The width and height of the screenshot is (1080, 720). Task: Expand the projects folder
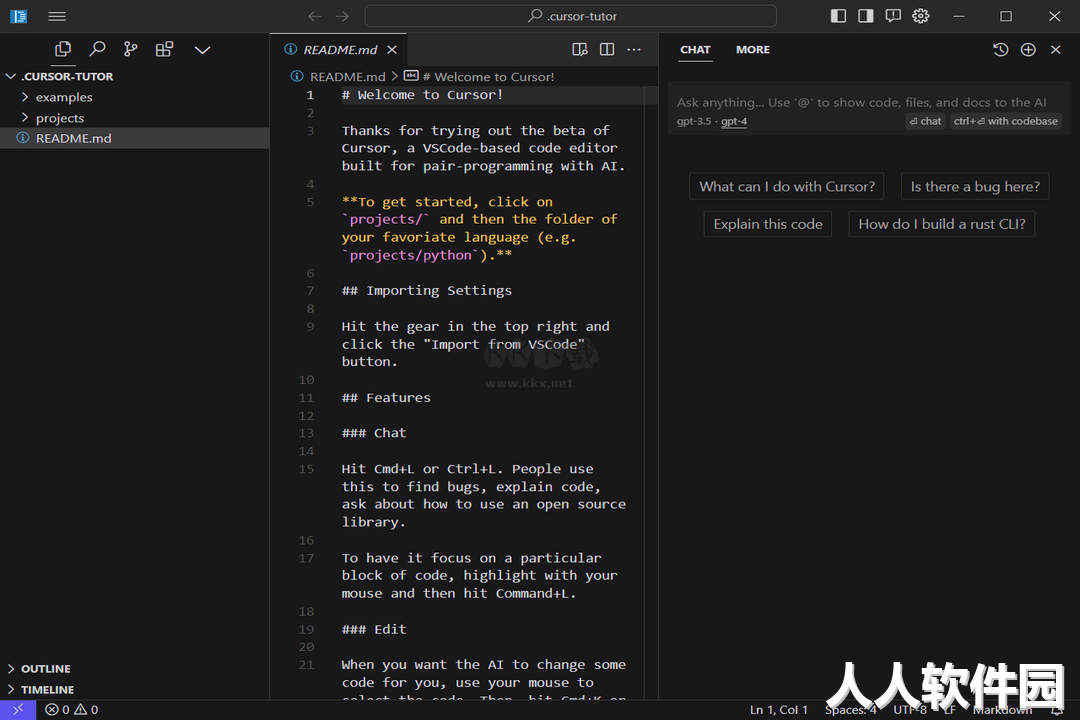135,118
